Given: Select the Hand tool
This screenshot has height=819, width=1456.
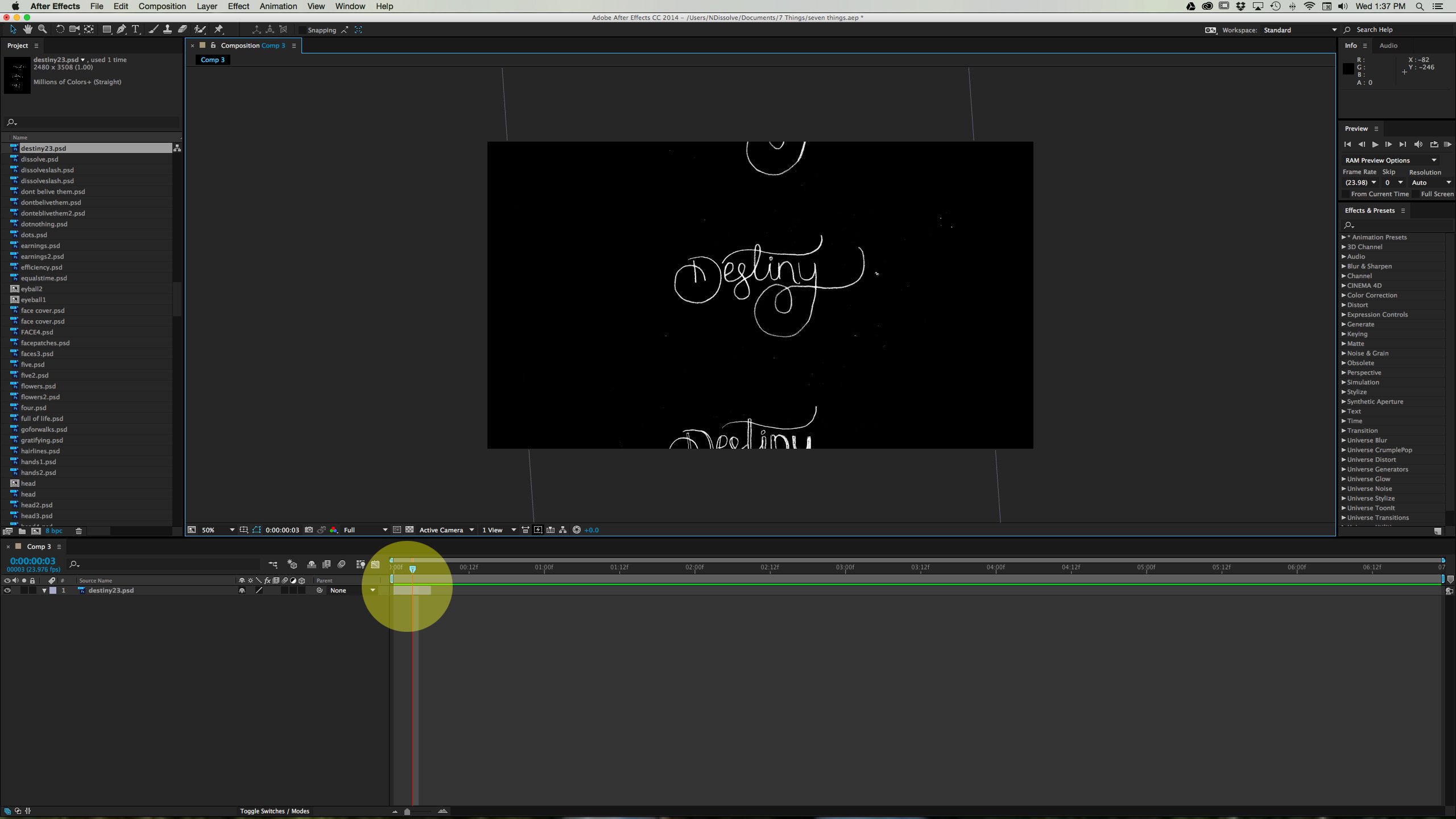Looking at the screenshot, I should tap(27, 29).
